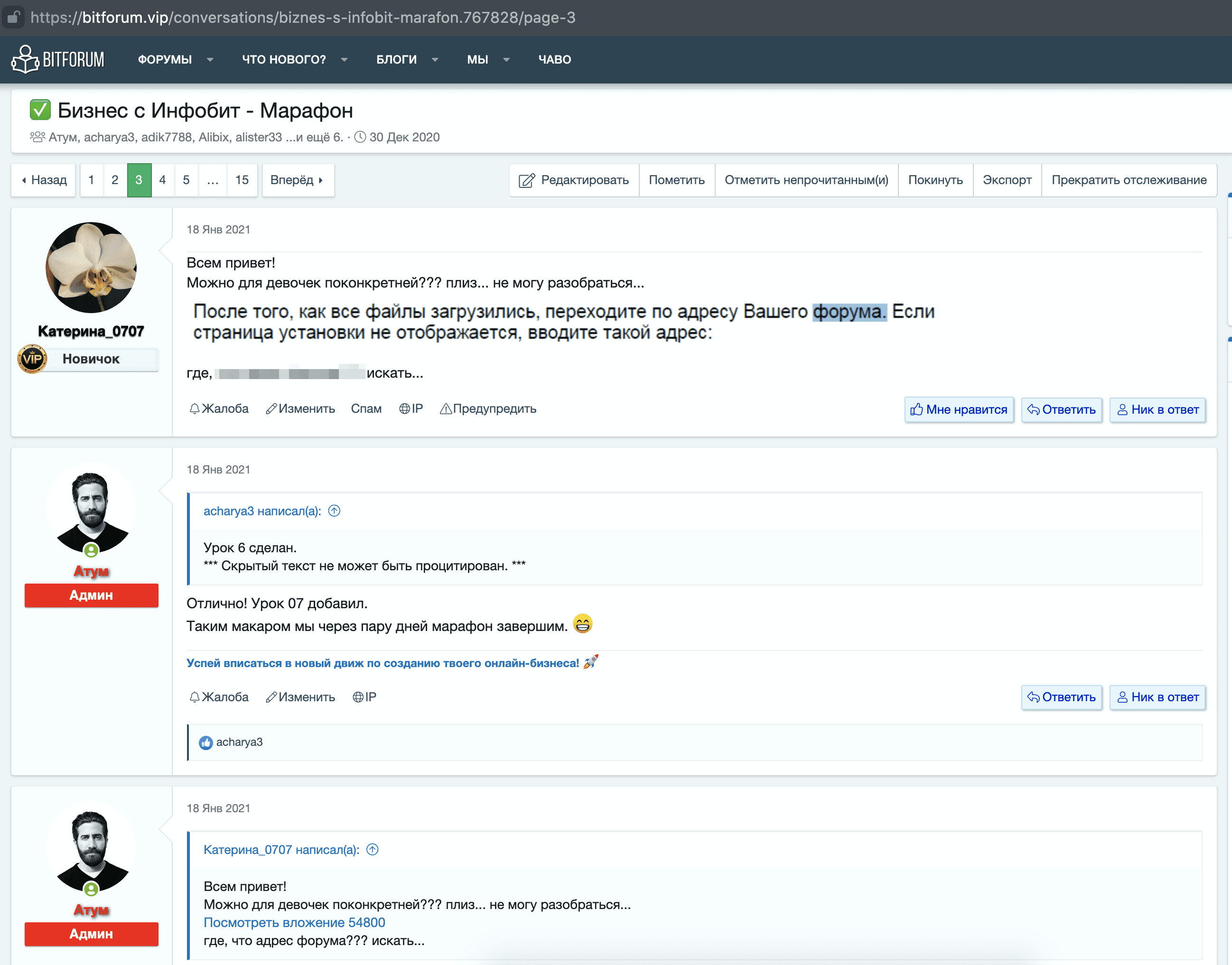
Task: Click the Редактировать edit icon
Action: coord(527,181)
